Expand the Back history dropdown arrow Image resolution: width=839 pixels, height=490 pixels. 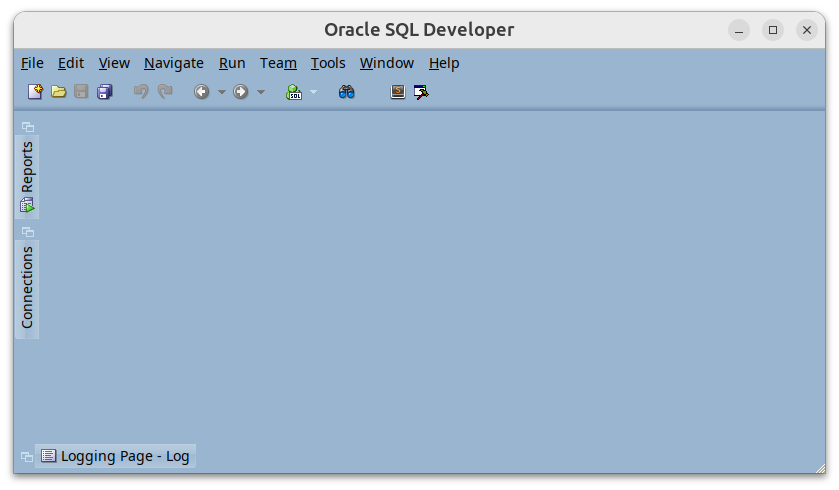[x=221, y=92]
